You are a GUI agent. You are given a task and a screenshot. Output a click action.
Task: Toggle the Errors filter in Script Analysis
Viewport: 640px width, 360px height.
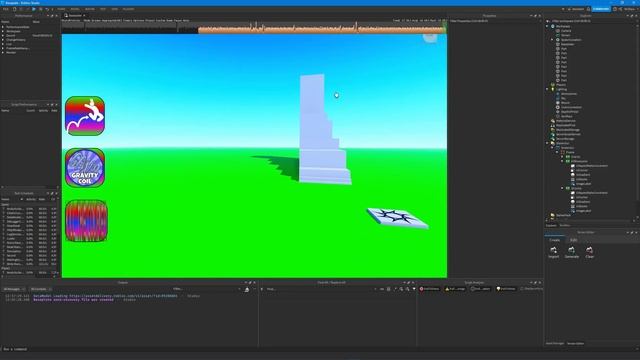(x=429, y=289)
